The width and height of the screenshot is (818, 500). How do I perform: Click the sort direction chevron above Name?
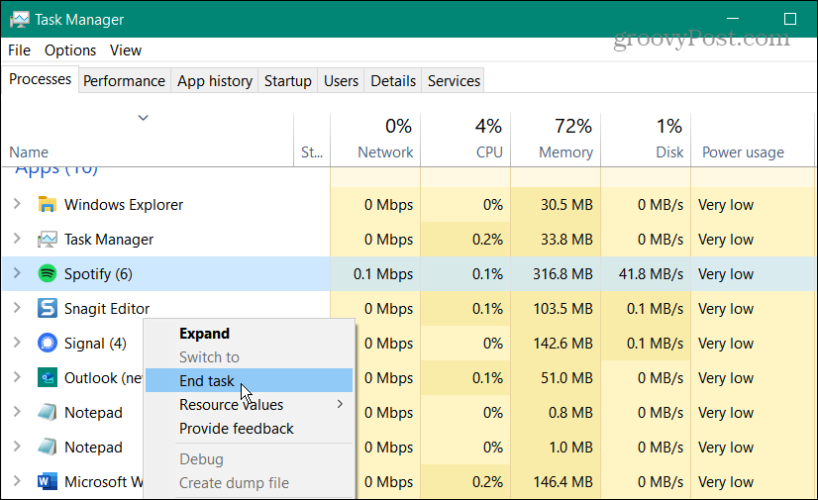[x=143, y=118]
